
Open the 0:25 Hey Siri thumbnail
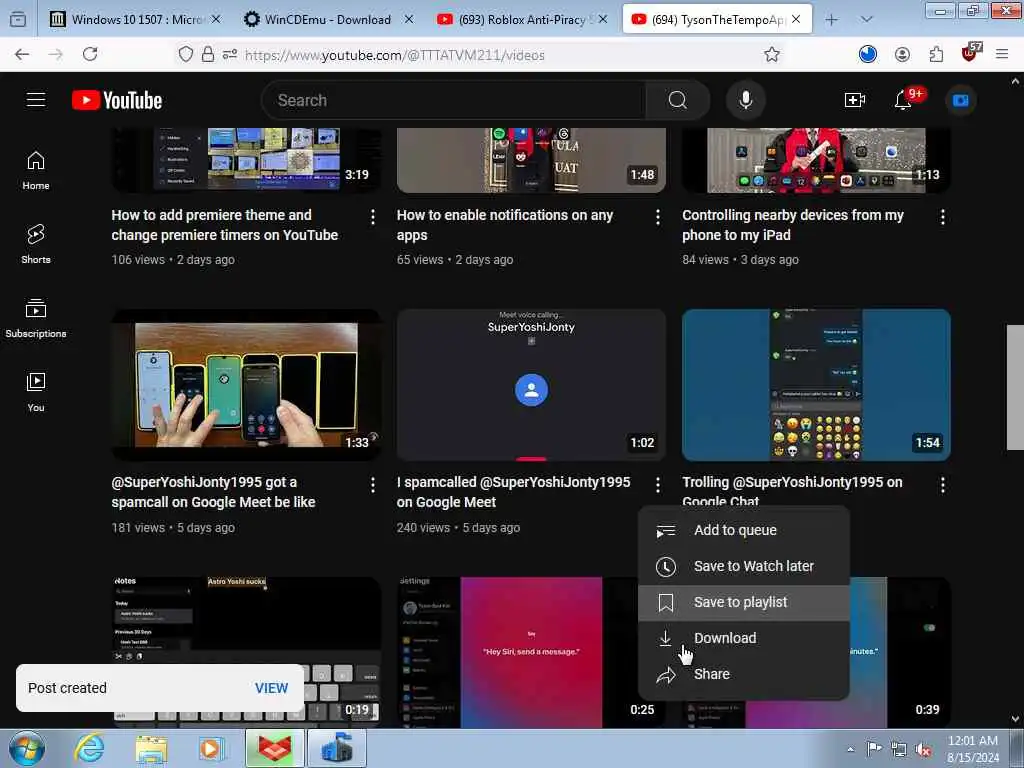(531, 652)
